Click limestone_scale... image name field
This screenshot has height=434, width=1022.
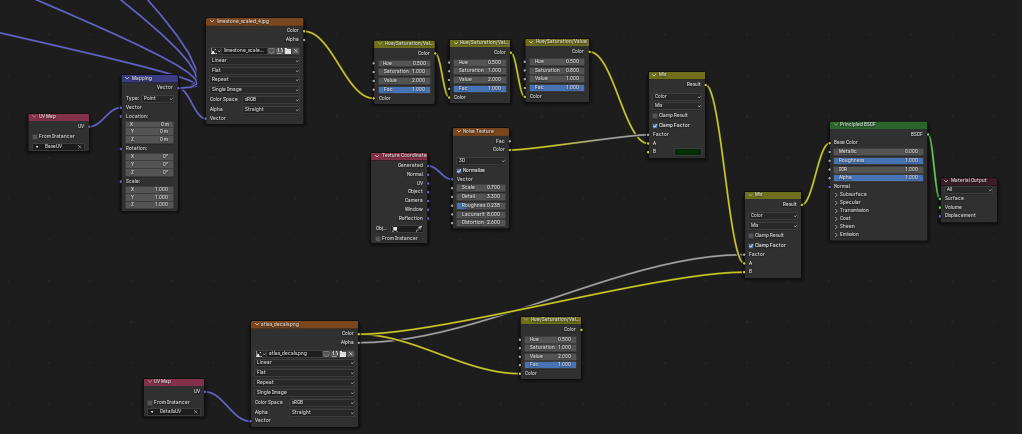tap(244, 50)
